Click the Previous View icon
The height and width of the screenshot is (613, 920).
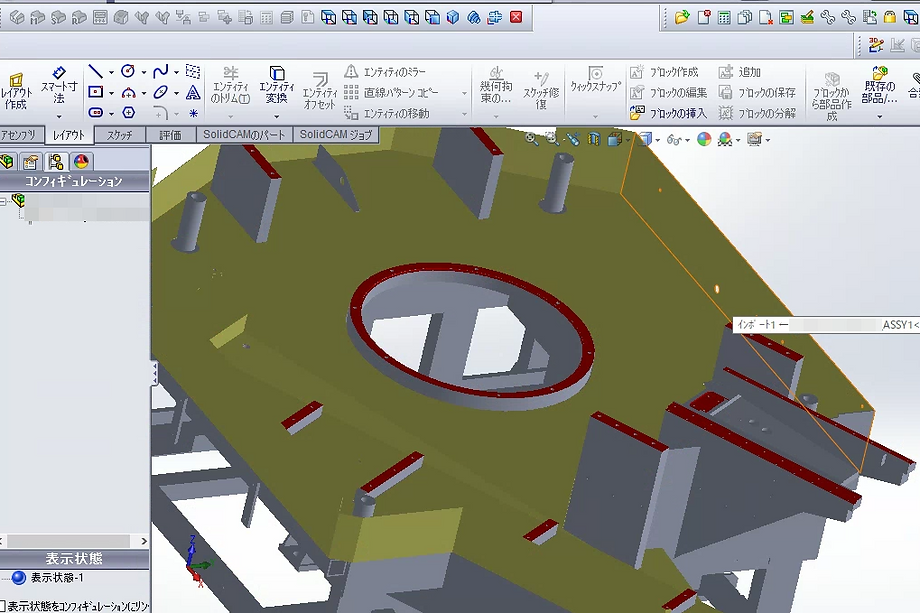(x=573, y=139)
